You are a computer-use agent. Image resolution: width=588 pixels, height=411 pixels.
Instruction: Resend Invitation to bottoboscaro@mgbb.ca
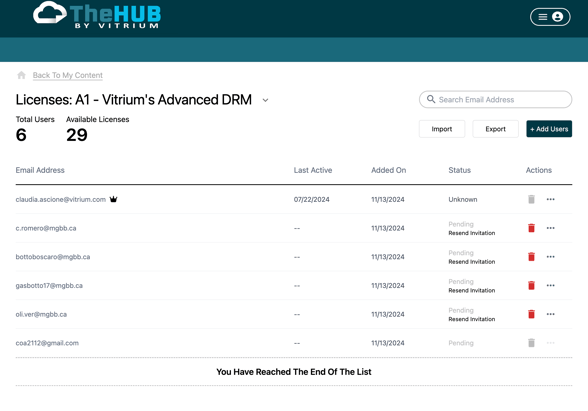pos(472,262)
